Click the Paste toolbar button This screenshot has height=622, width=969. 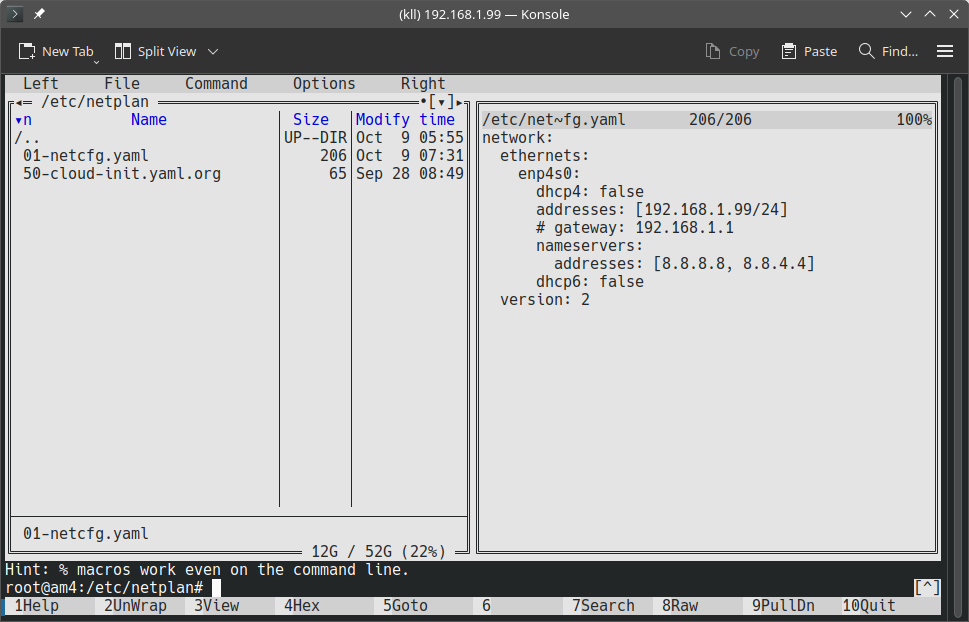coord(809,51)
